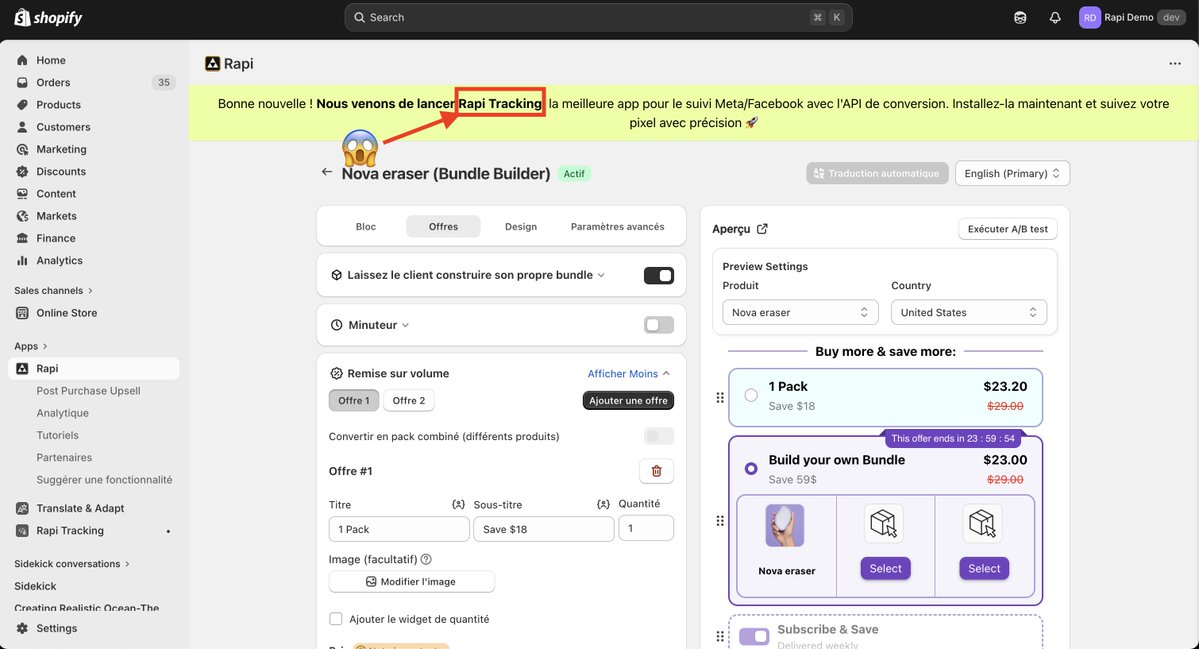The height and width of the screenshot is (649, 1199).
Task: Expand Sidekick conversations in sidebar
Action: click(72, 564)
